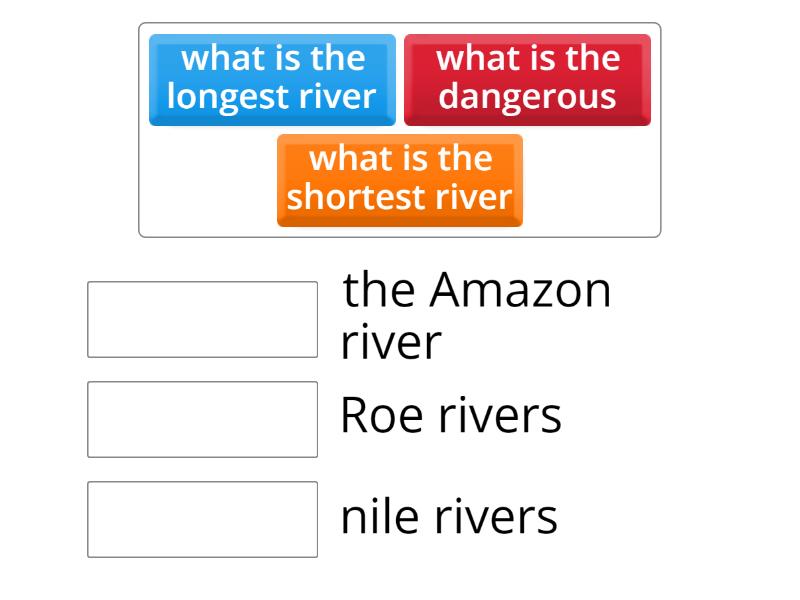Select the orange 'what is the shortest river' tile
The image size is (800, 600).
click(399, 180)
